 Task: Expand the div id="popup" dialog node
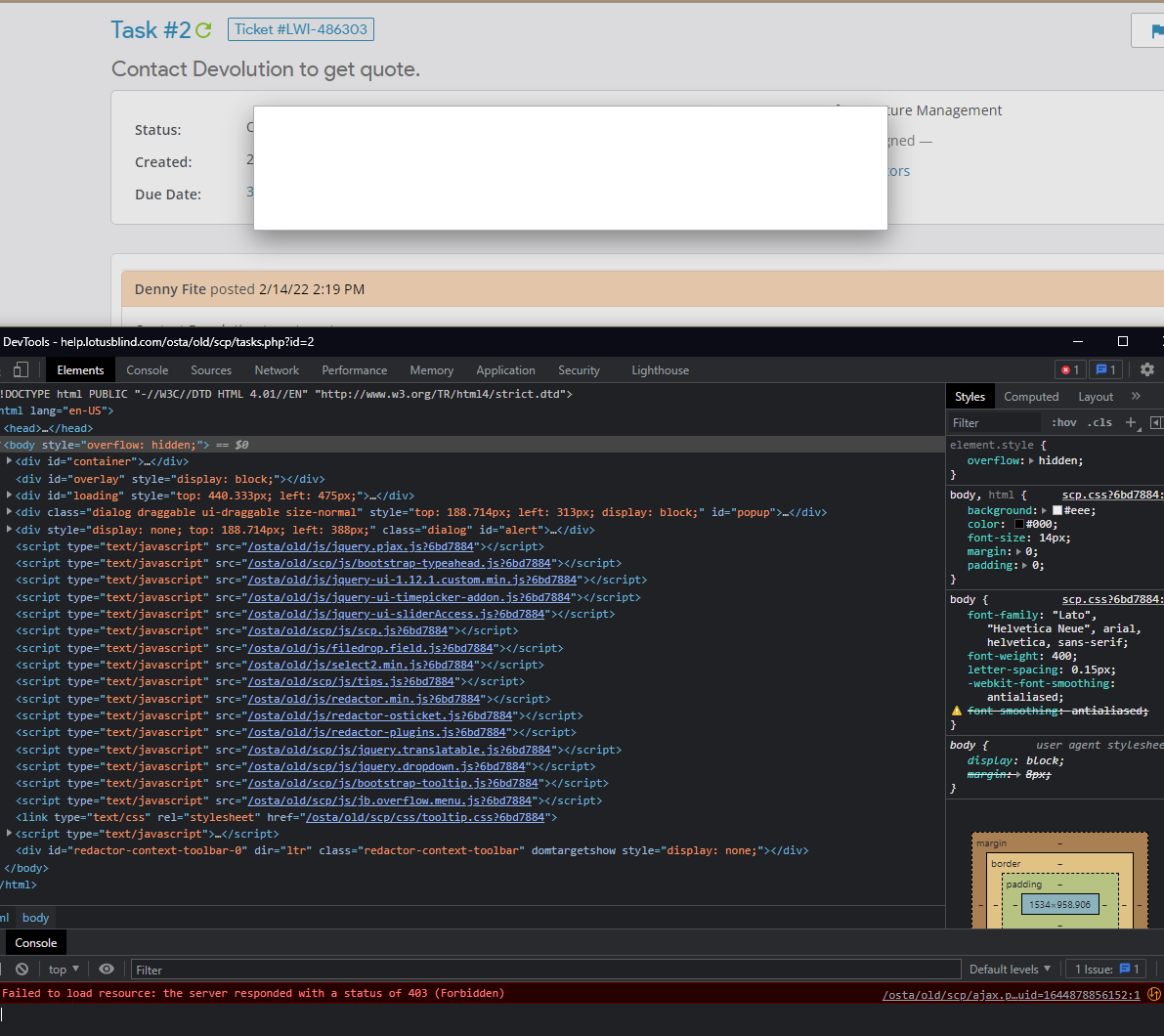point(9,512)
